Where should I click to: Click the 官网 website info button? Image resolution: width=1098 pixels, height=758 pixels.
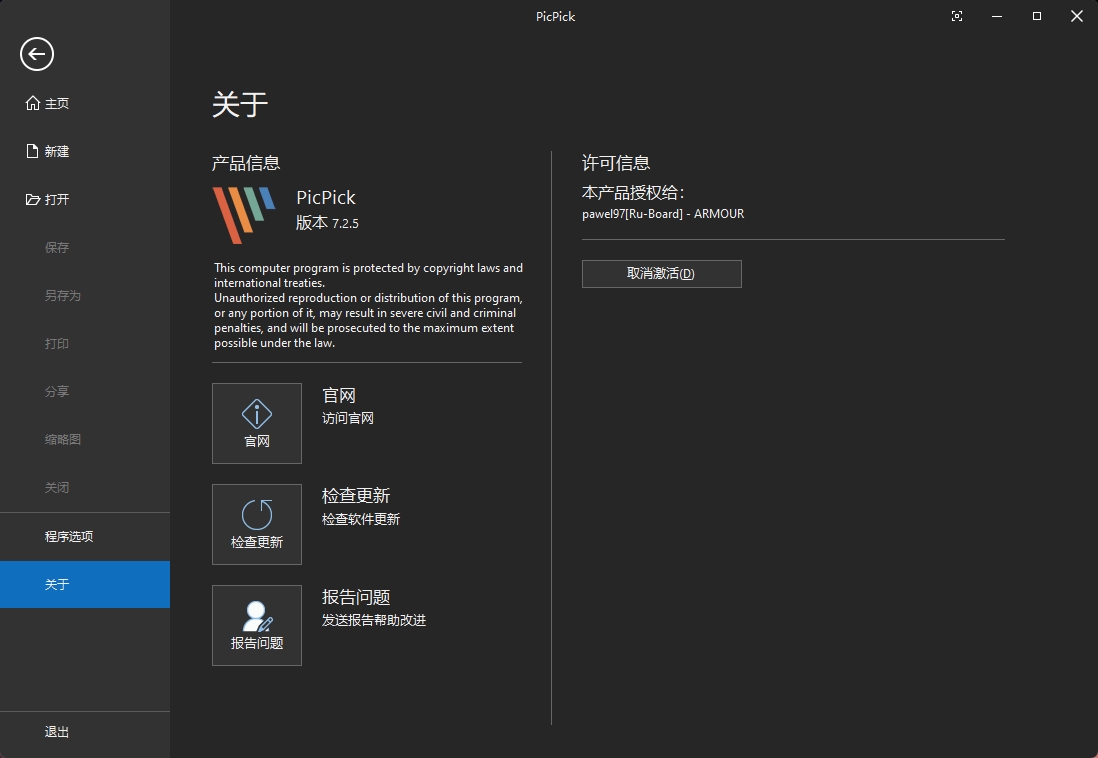(257, 423)
